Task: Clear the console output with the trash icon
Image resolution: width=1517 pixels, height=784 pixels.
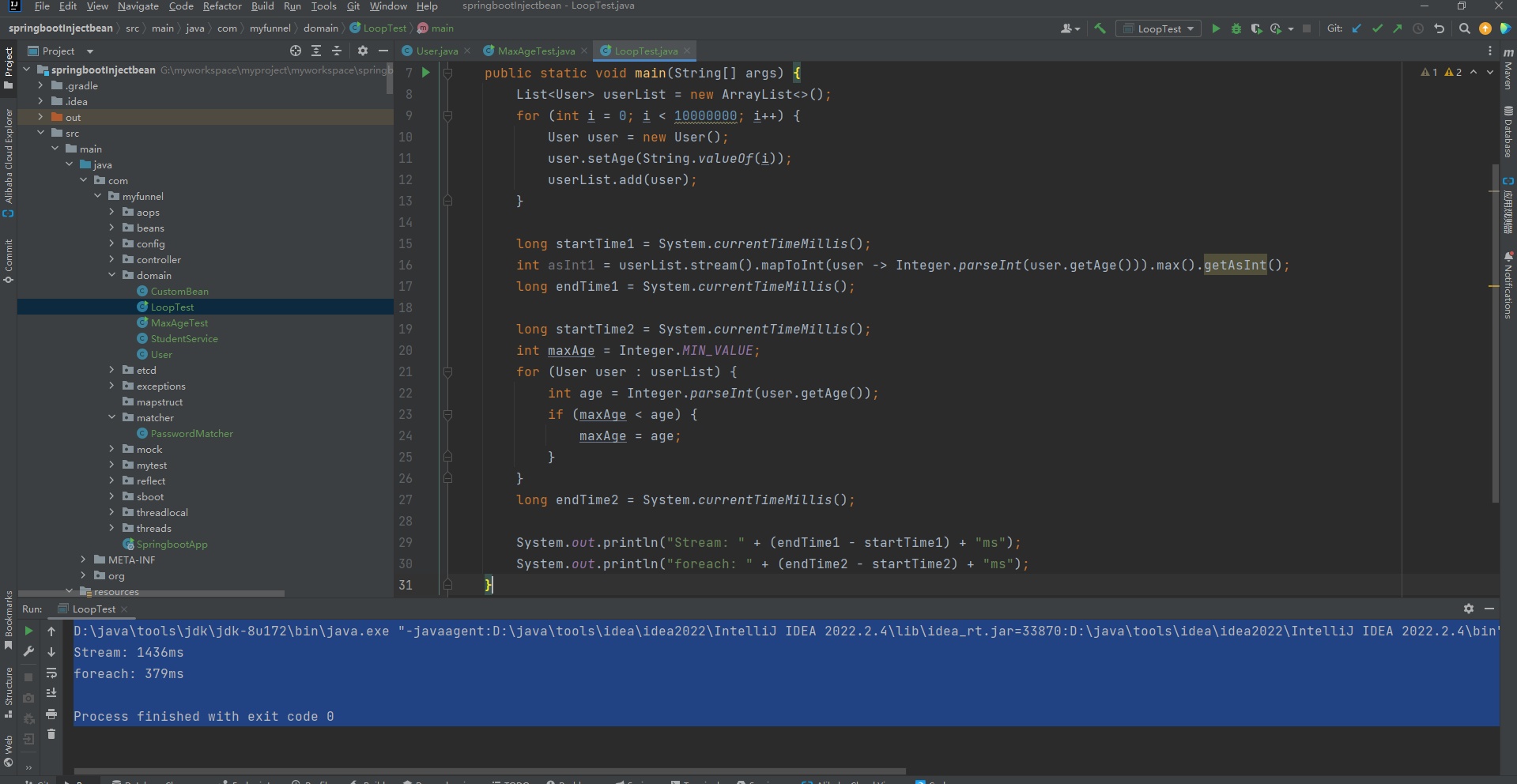Action: (x=51, y=735)
